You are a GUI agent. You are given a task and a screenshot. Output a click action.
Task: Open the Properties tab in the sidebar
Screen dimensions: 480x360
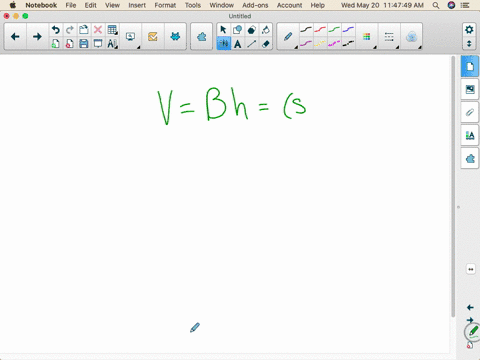(x=470, y=135)
